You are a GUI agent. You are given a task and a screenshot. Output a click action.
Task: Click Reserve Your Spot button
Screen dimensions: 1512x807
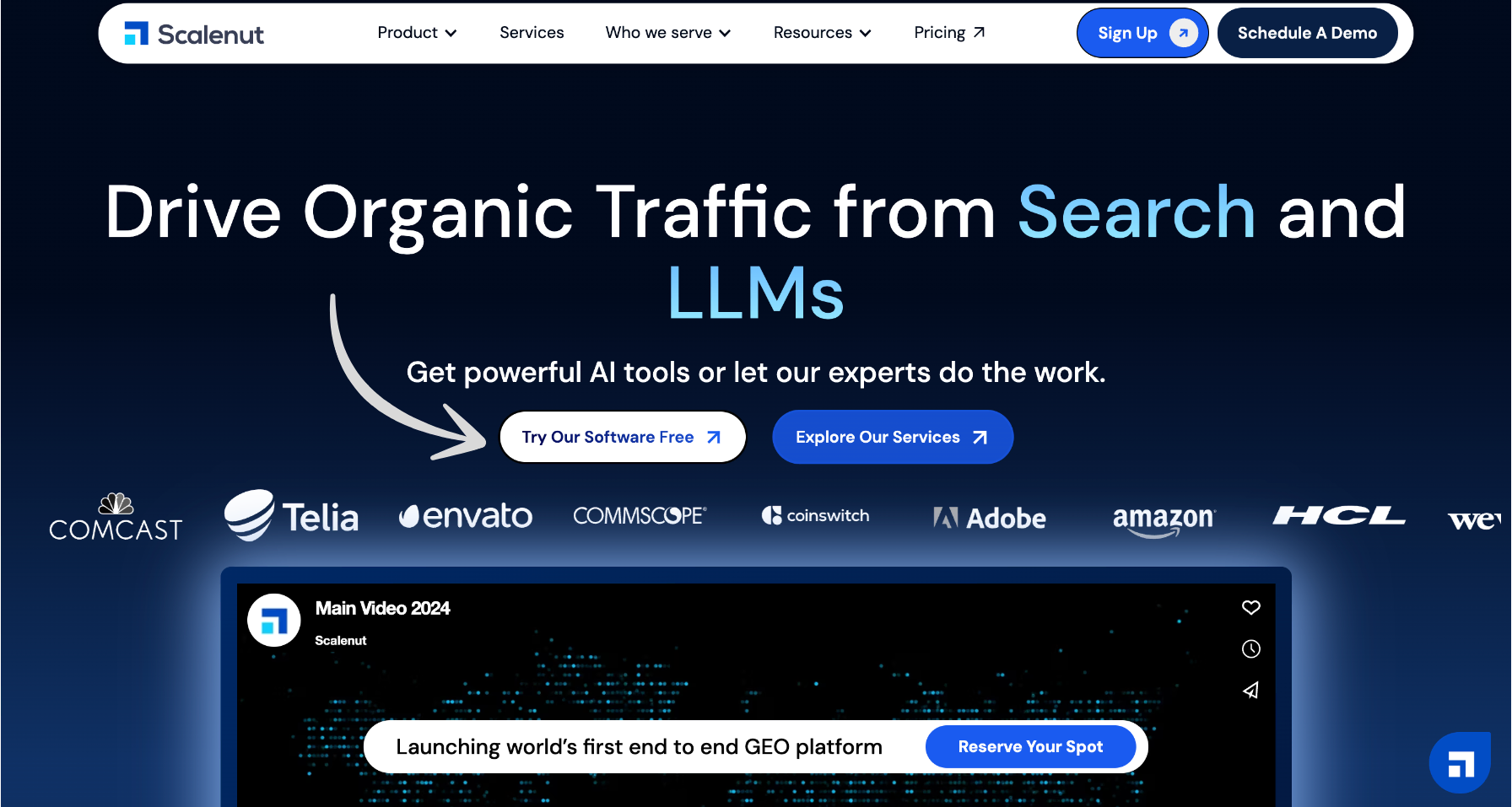point(1029,746)
